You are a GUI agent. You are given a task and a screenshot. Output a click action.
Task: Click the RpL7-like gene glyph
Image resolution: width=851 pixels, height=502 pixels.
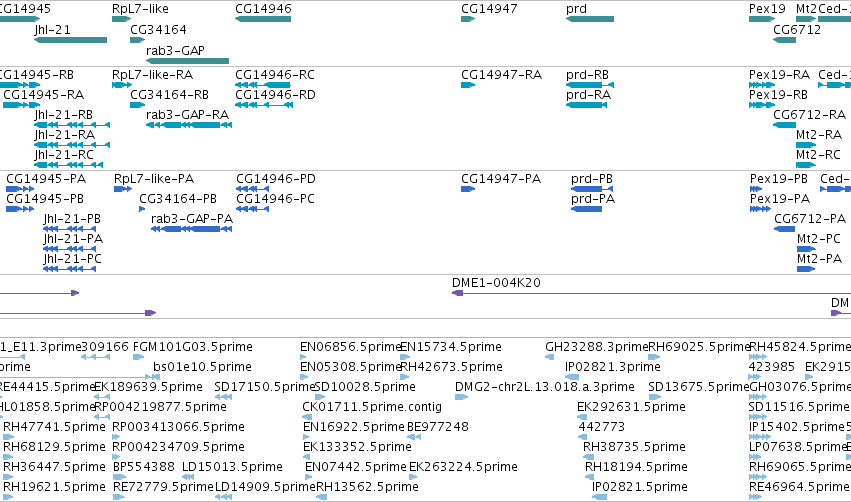122,19
